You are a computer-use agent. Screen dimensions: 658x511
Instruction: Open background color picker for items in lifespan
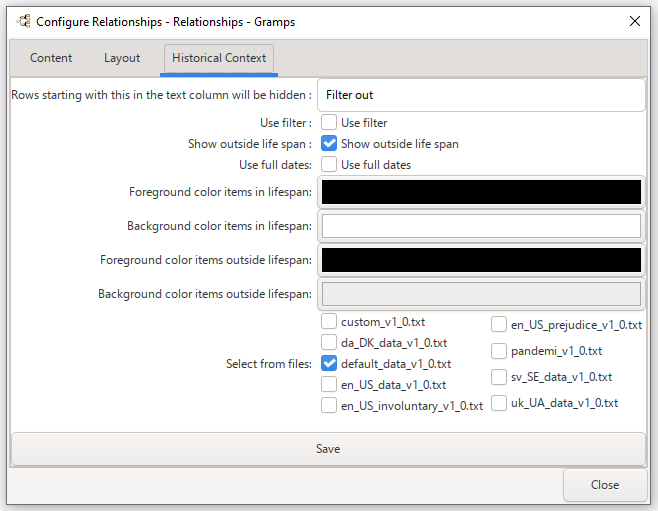tap(481, 226)
